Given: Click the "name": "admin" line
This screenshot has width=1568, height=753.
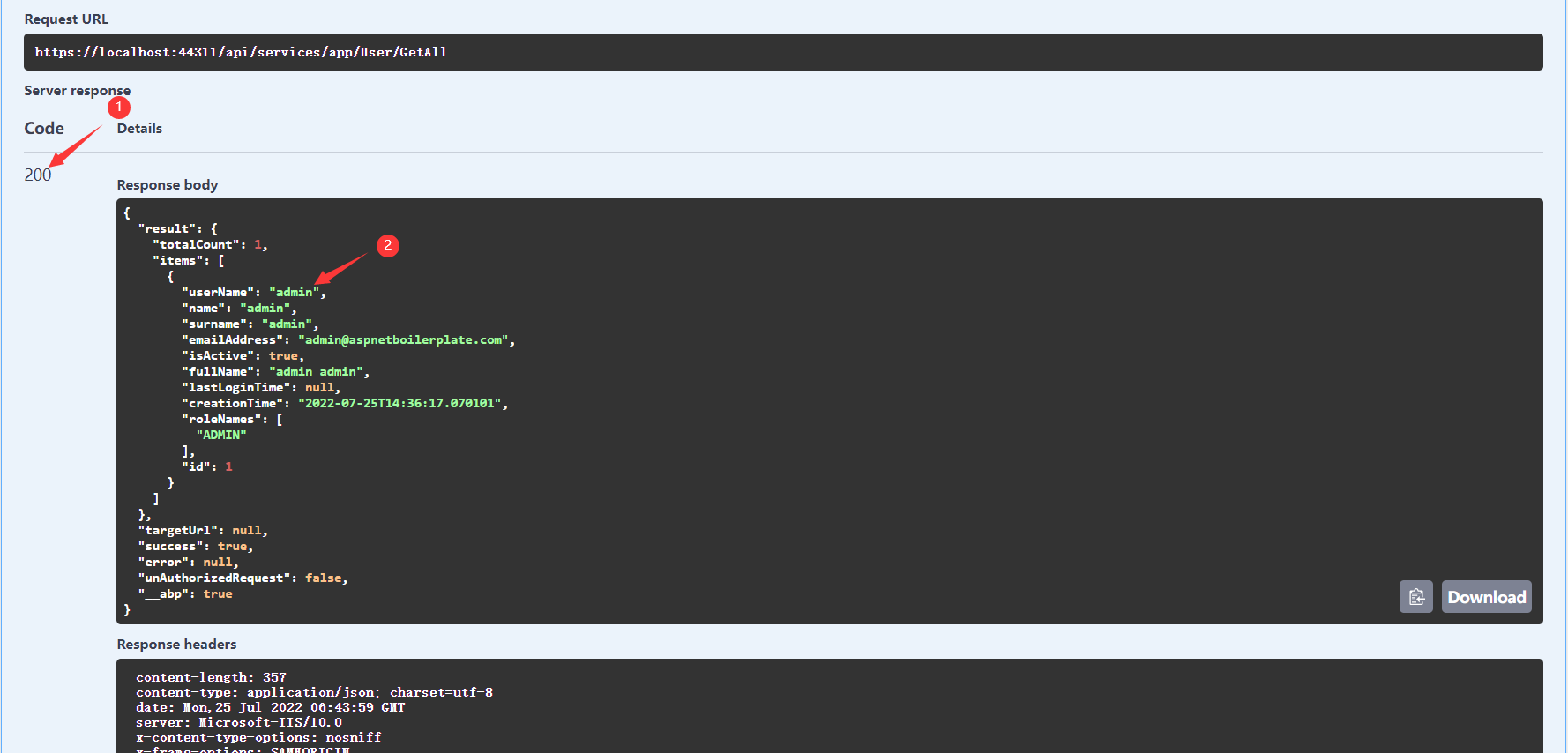Looking at the screenshot, I should coord(239,309).
